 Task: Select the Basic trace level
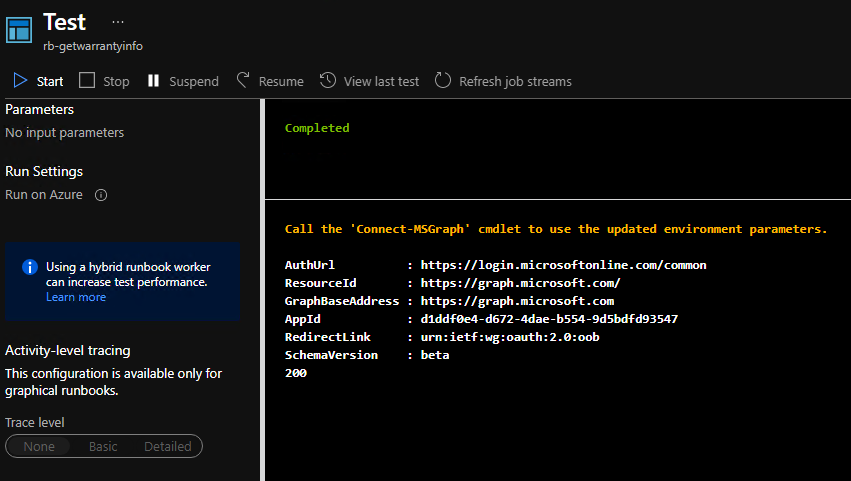click(x=103, y=446)
